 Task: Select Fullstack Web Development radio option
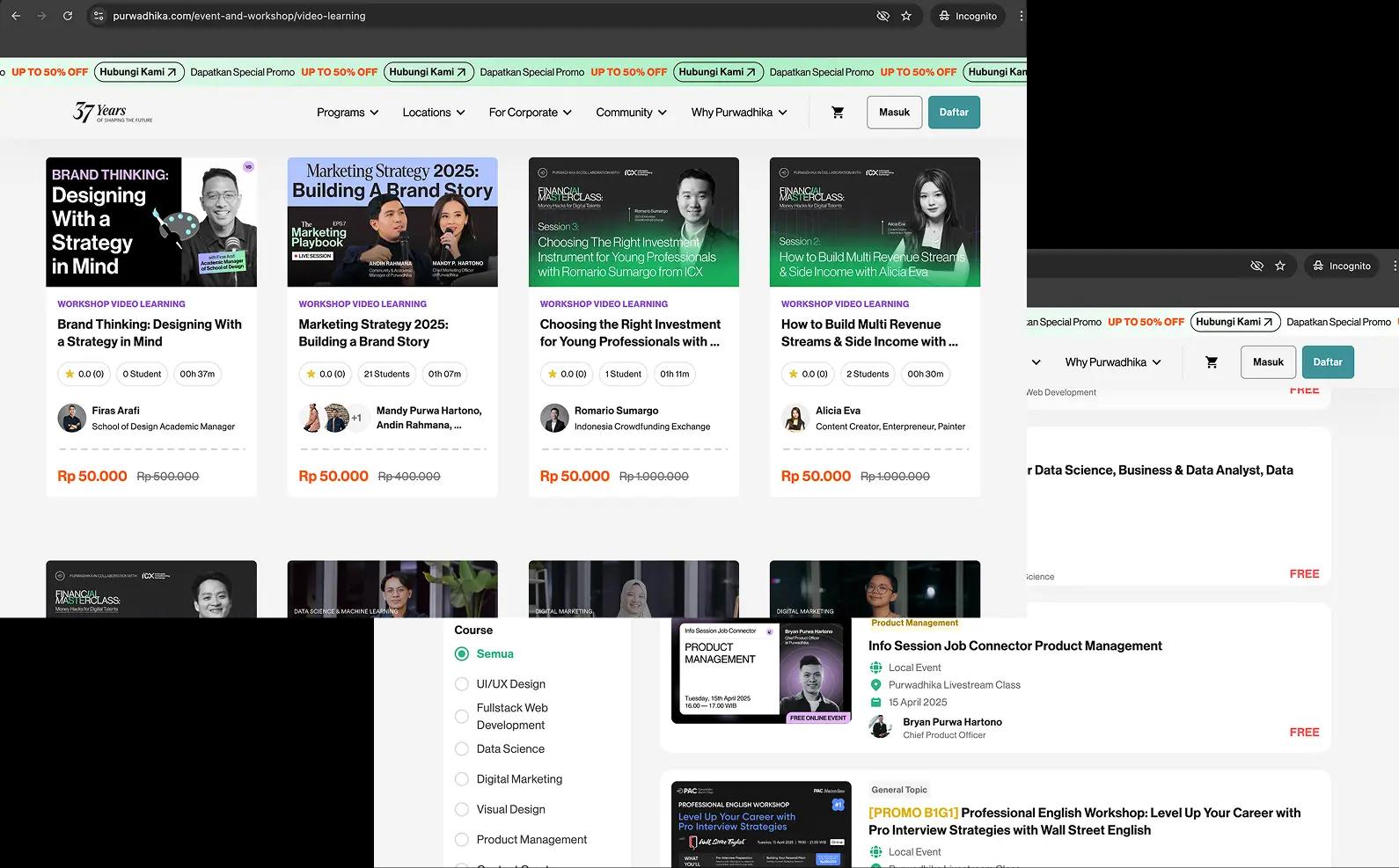(x=462, y=717)
